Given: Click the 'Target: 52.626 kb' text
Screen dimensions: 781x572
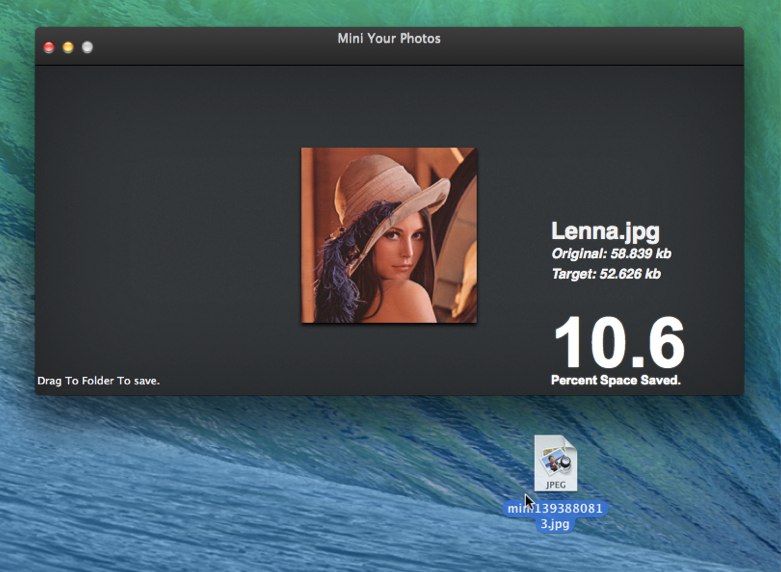Looking at the screenshot, I should tap(606, 274).
